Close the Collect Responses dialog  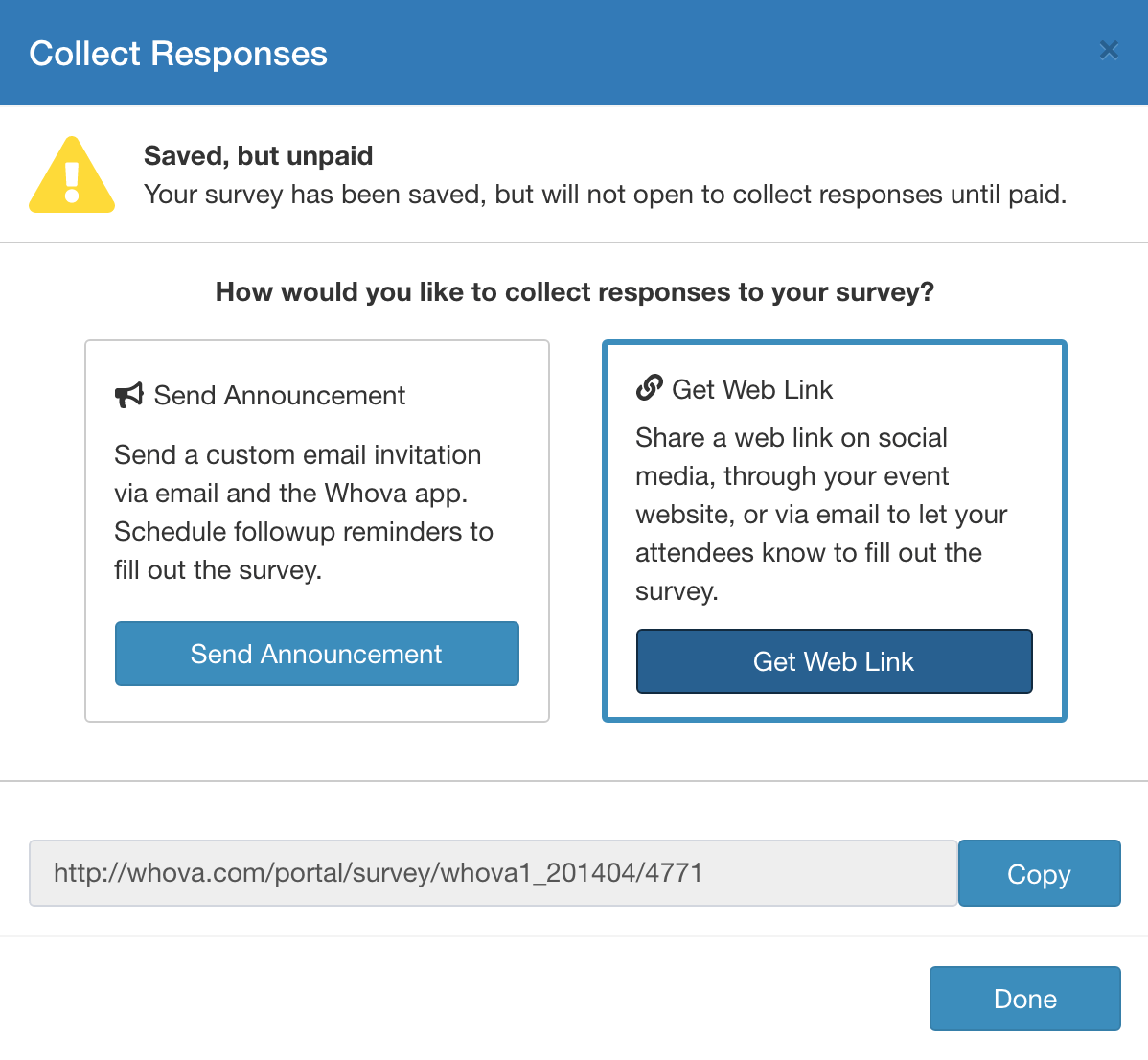pyautogui.click(x=1109, y=50)
